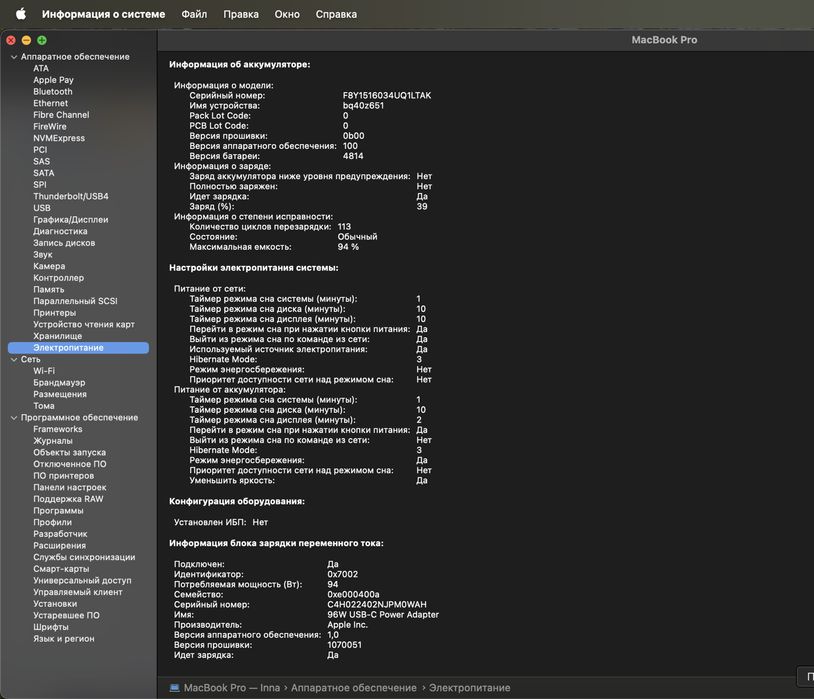Click the laptop icon in path bar
814x699 pixels.
click(x=175, y=688)
